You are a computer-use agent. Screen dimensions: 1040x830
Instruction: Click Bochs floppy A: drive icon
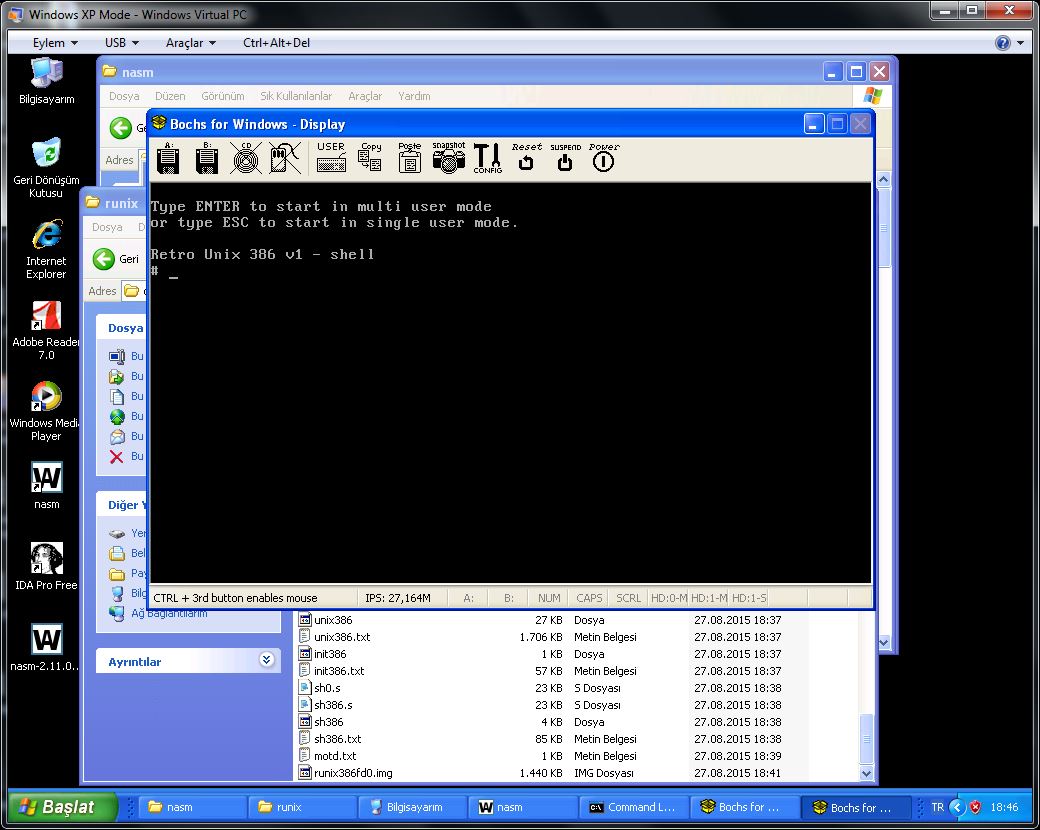click(x=168, y=158)
